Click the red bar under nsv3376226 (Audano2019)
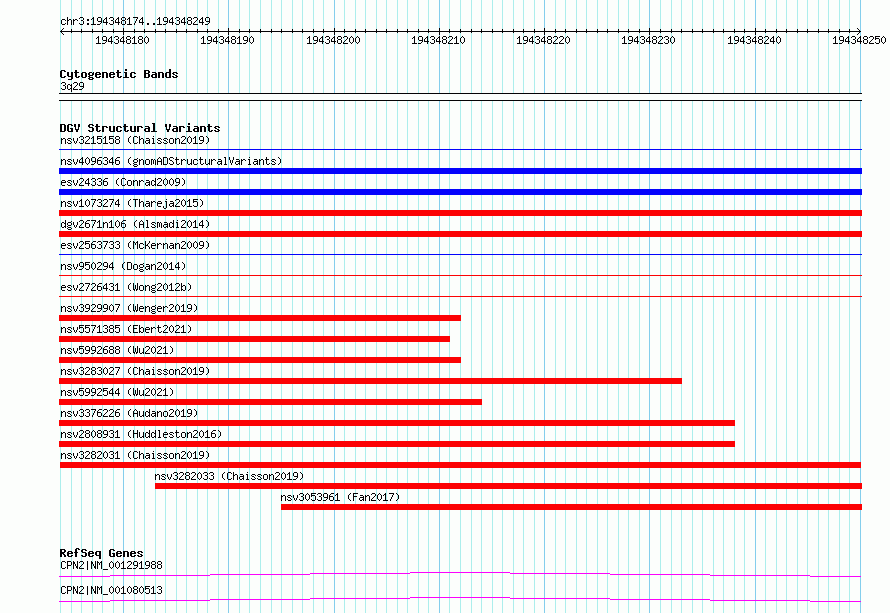This screenshot has width=890, height=613. click(x=397, y=423)
